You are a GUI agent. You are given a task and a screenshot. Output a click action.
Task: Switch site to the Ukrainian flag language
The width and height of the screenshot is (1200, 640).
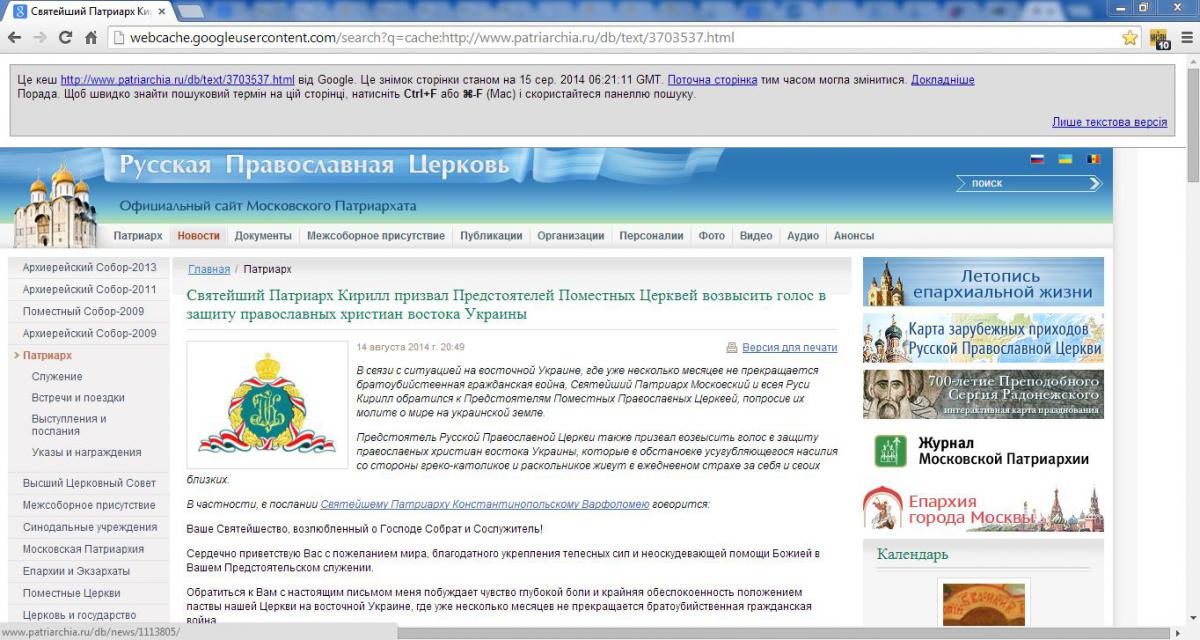point(1065,159)
